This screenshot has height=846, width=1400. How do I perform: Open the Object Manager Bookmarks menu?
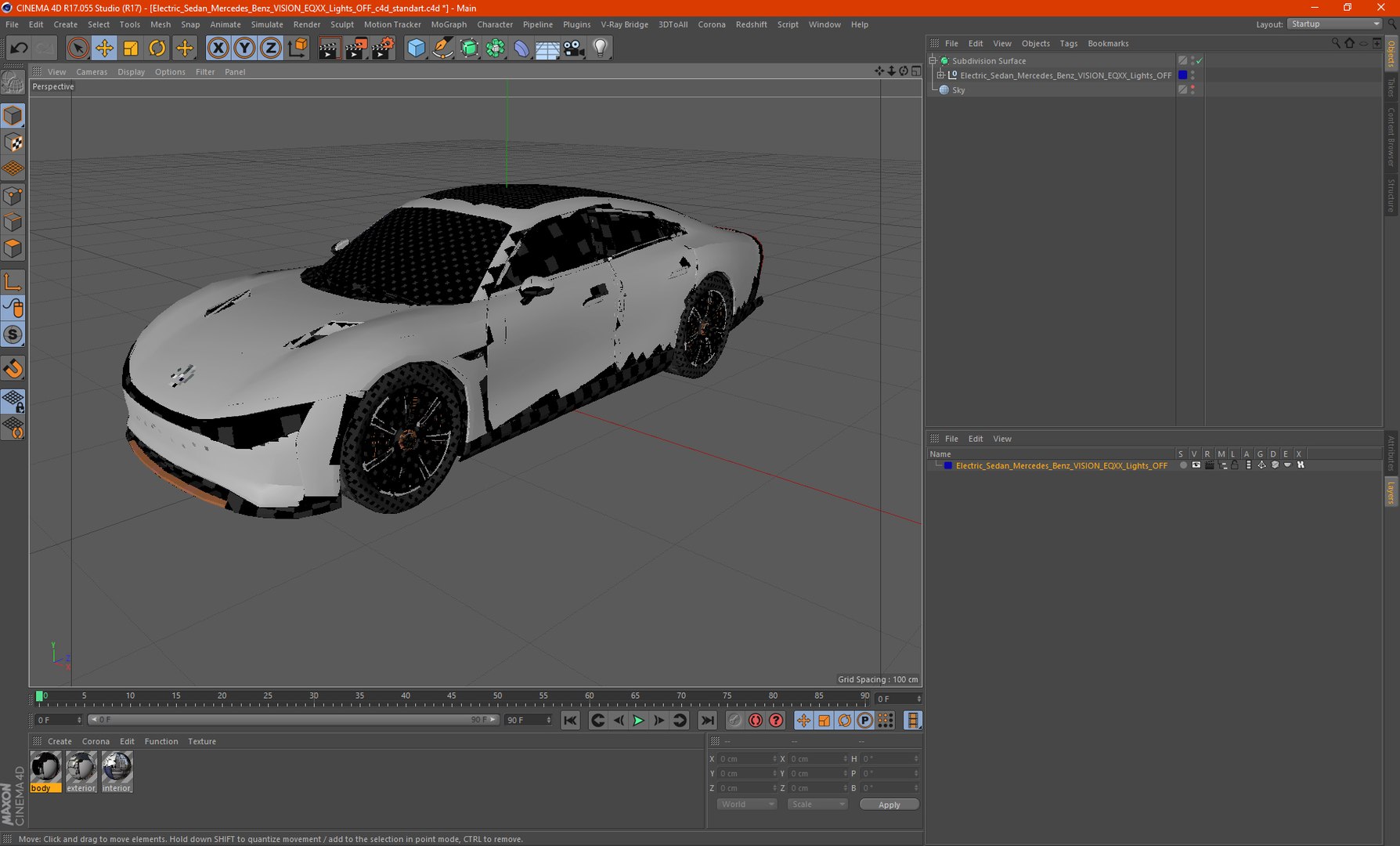click(x=1108, y=44)
